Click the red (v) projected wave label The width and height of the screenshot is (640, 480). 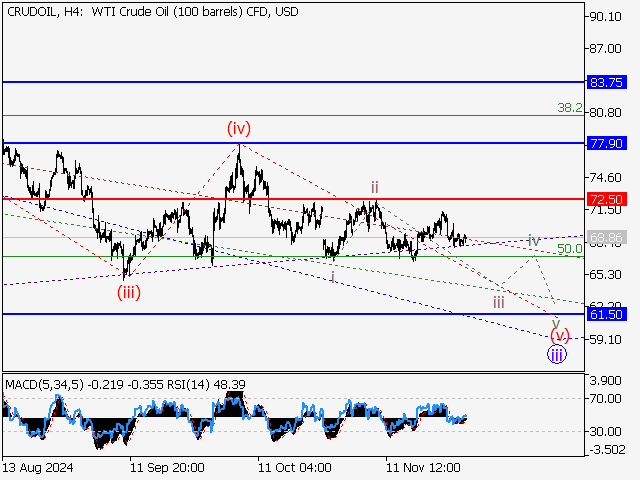tap(560, 335)
